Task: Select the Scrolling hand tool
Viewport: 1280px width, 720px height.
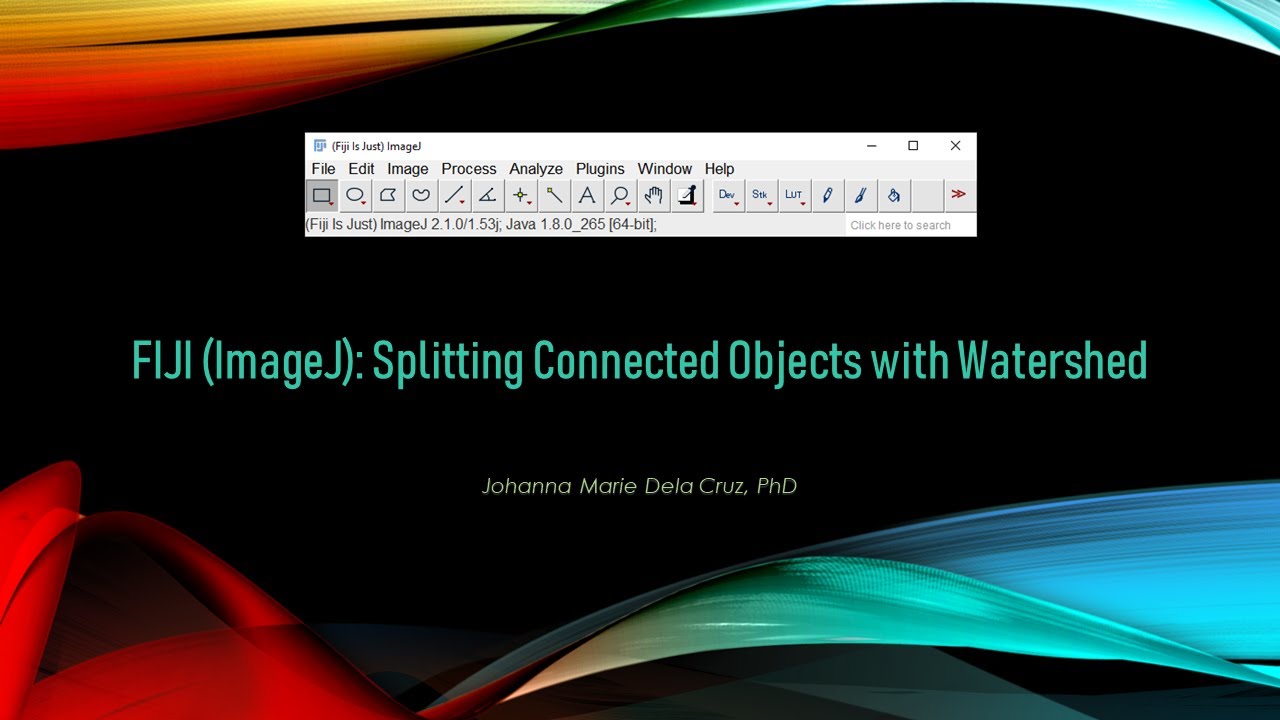Action: pos(653,195)
